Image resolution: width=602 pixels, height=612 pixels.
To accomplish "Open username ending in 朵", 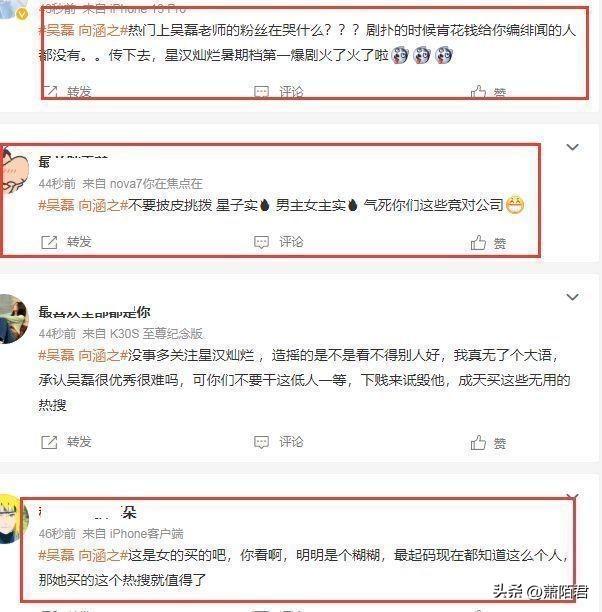I will pyautogui.click(x=87, y=512).
